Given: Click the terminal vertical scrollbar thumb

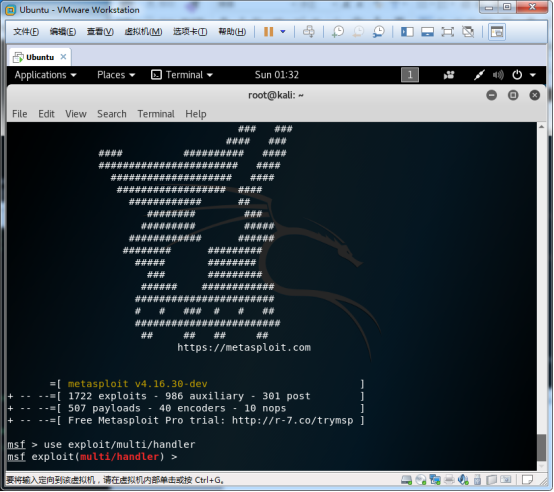Looking at the screenshot, I should (541, 447).
